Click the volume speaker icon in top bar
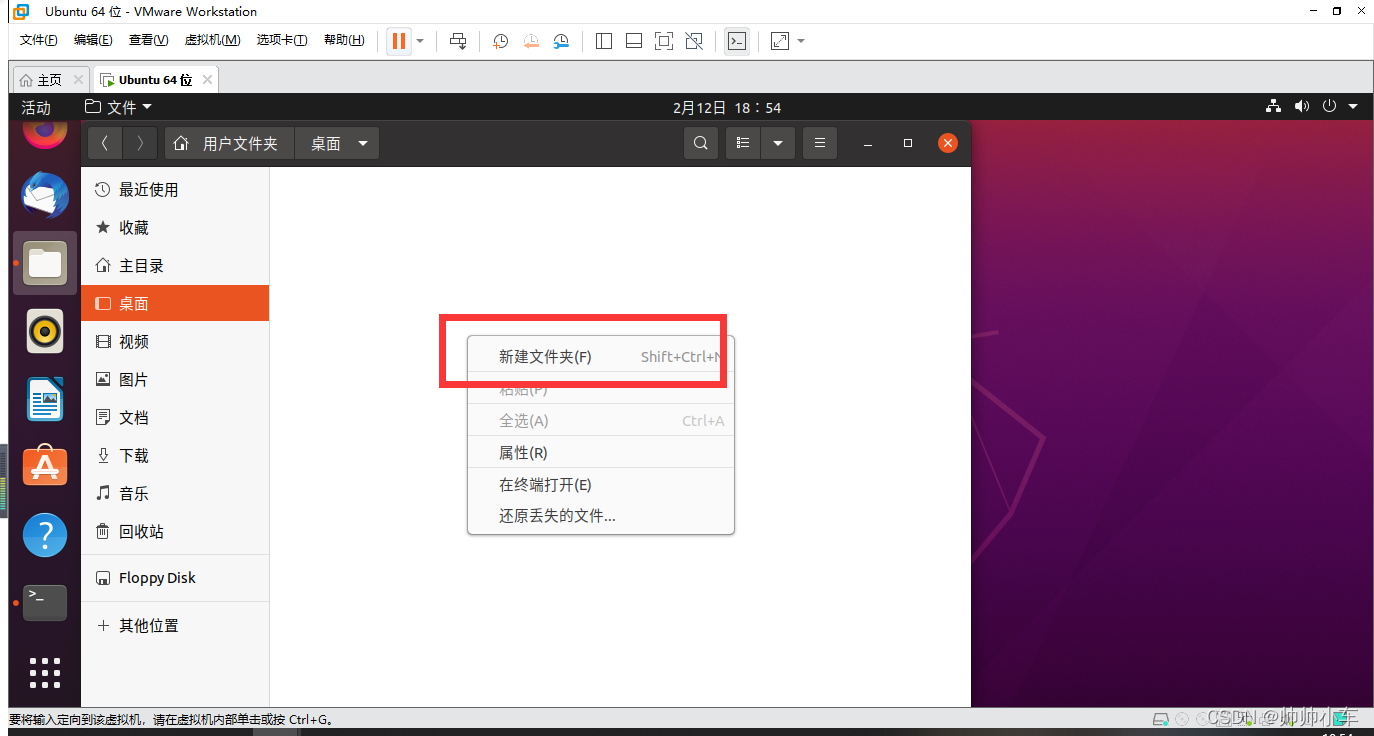The height and width of the screenshot is (736, 1374). [1301, 106]
